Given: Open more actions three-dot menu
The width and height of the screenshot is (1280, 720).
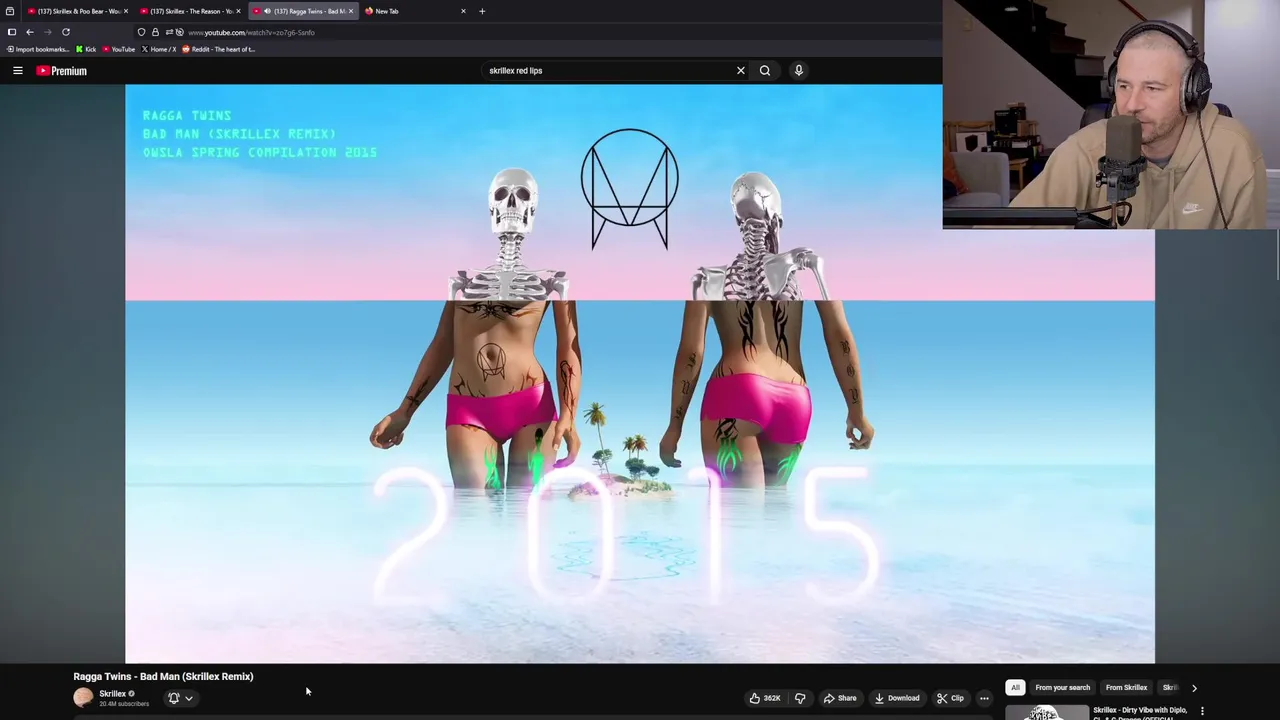Looking at the screenshot, I should [984, 698].
